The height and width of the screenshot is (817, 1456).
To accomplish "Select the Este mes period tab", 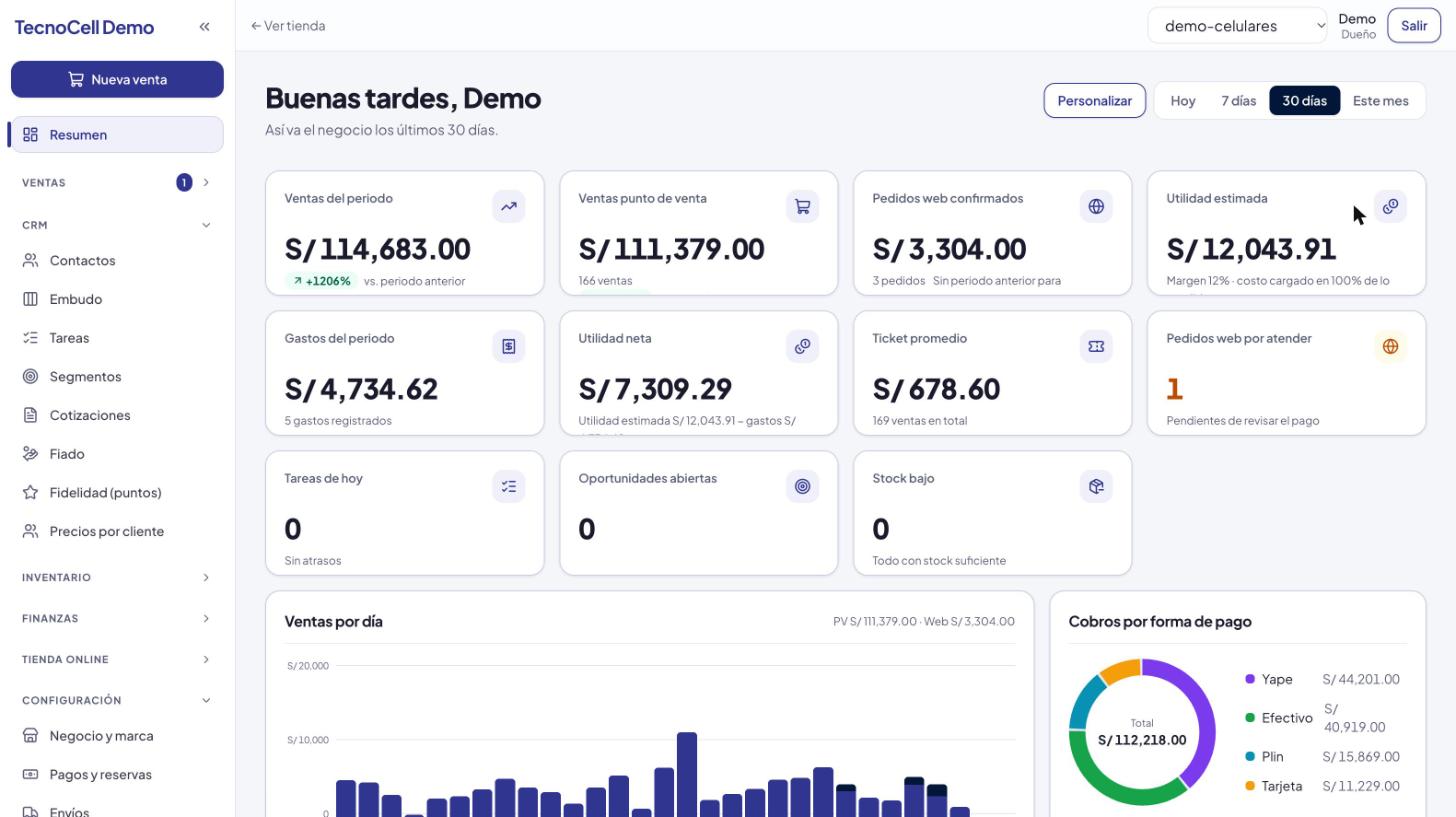I will point(1381,101).
